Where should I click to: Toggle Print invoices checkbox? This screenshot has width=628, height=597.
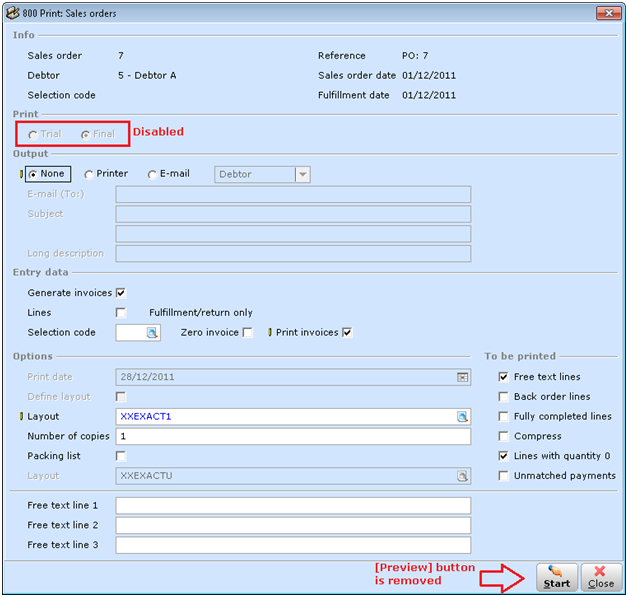pos(347,333)
